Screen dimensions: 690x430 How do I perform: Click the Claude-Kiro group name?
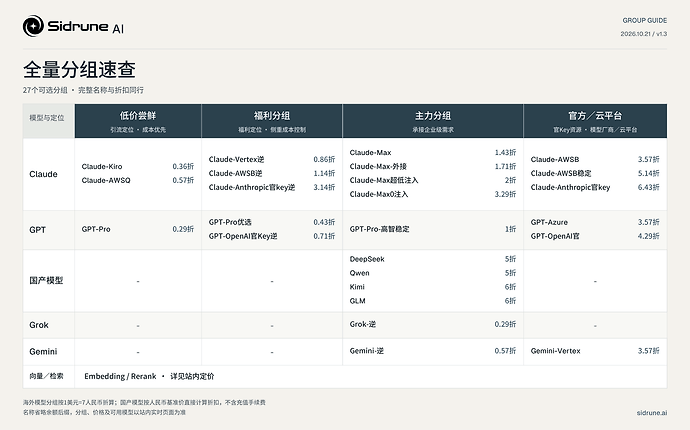pos(102,166)
